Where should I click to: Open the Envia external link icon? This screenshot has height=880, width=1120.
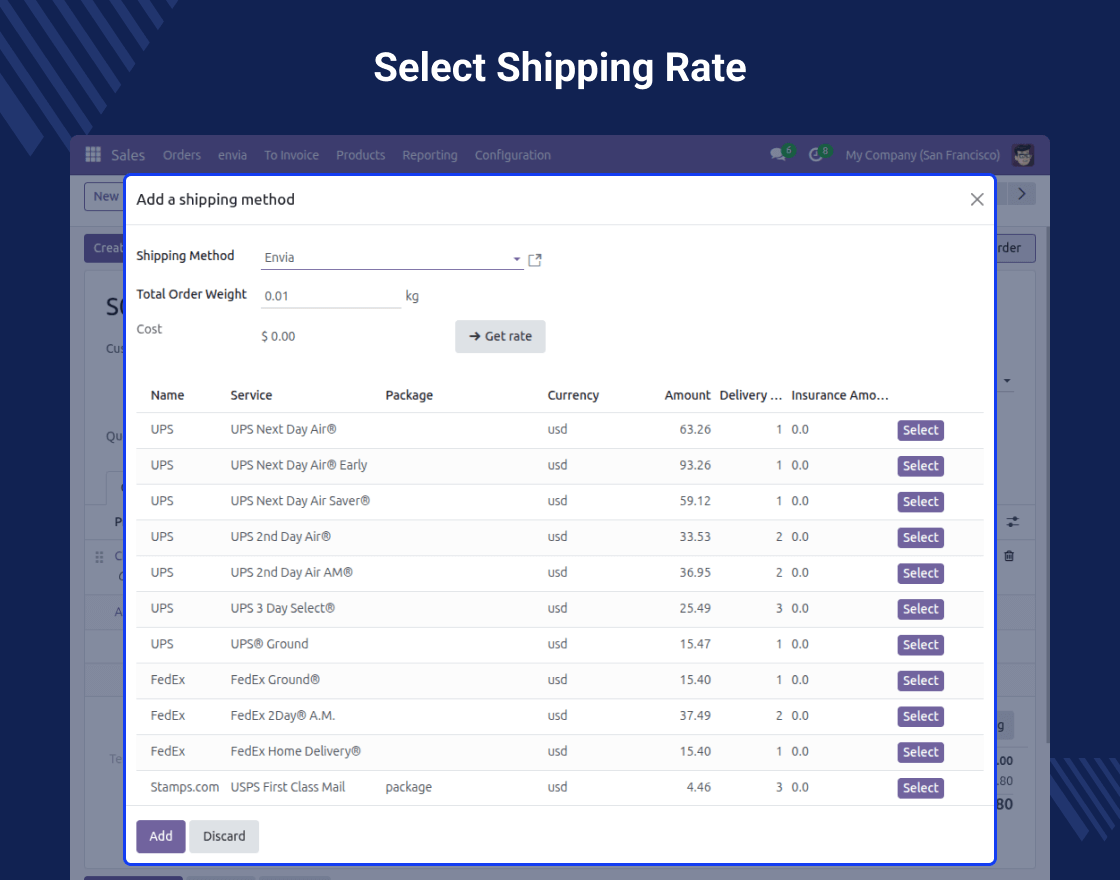tap(534, 260)
